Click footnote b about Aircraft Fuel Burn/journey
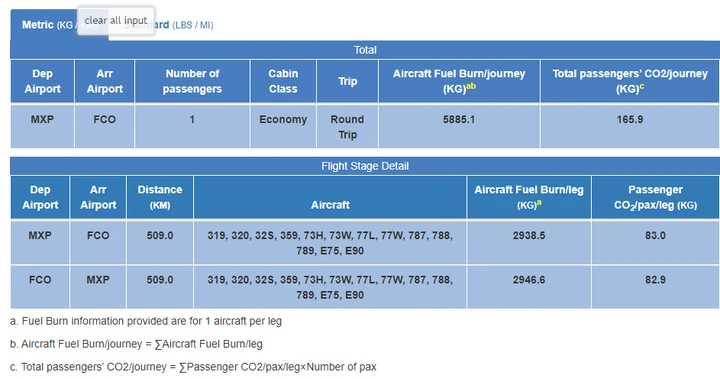 [136, 344]
